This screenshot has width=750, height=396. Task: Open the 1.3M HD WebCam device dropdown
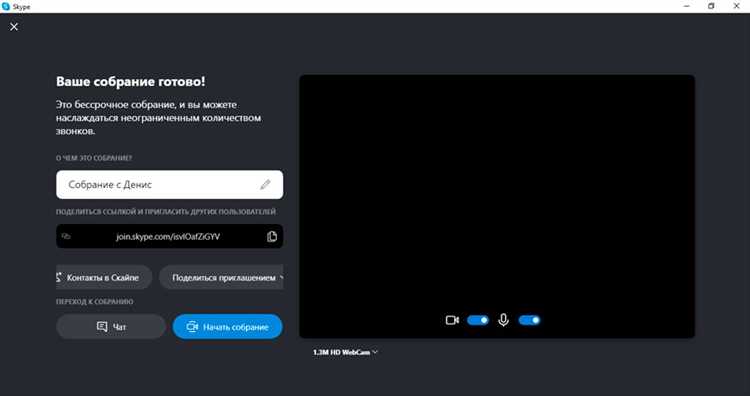point(345,352)
